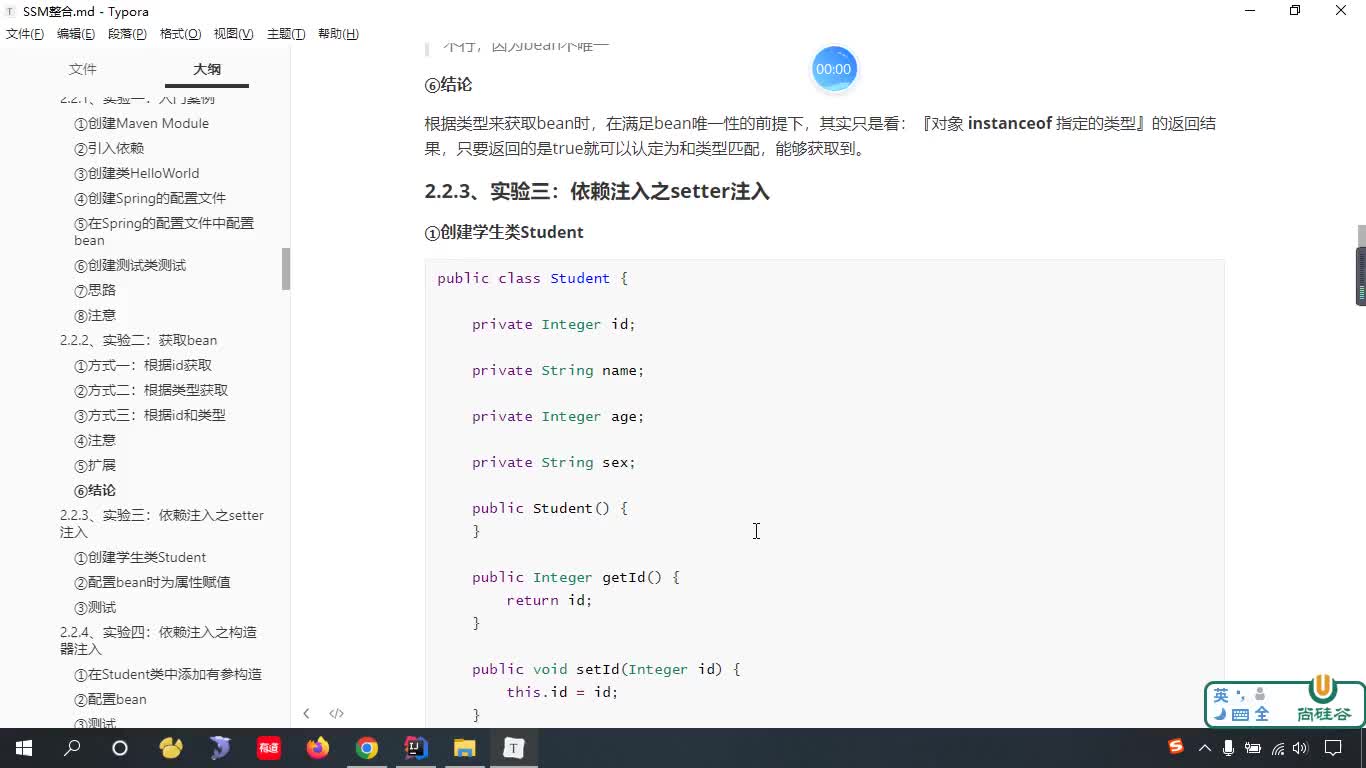Select the Typora taskbar icon
This screenshot has height=768, width=1366.
[x=513, y=748]
